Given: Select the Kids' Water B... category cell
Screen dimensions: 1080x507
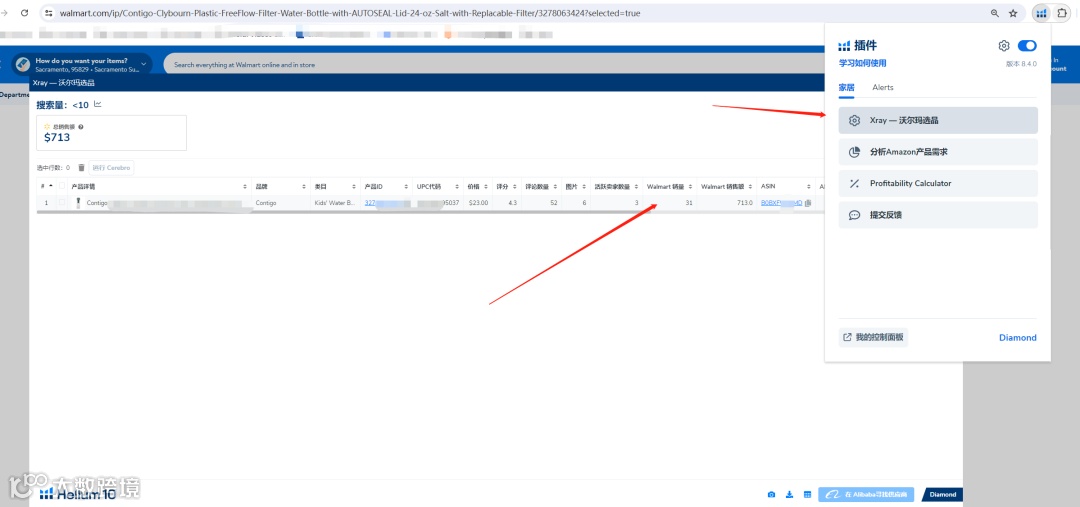Looking at the screenshot, I should pyautogui.click(x=334, y=203).
